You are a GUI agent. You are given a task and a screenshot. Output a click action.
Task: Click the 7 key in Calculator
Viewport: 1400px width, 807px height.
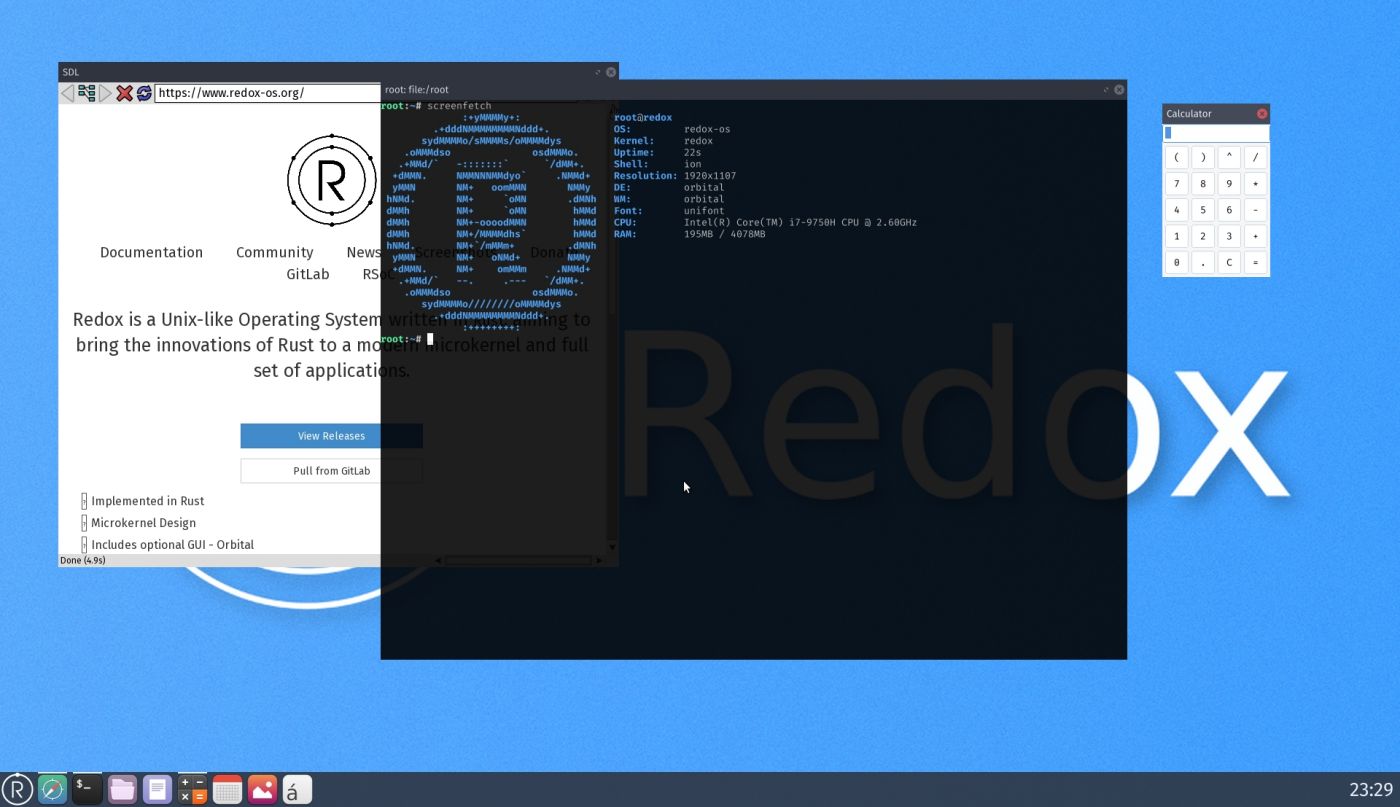pyautogui.click(x=1177, y=184)
